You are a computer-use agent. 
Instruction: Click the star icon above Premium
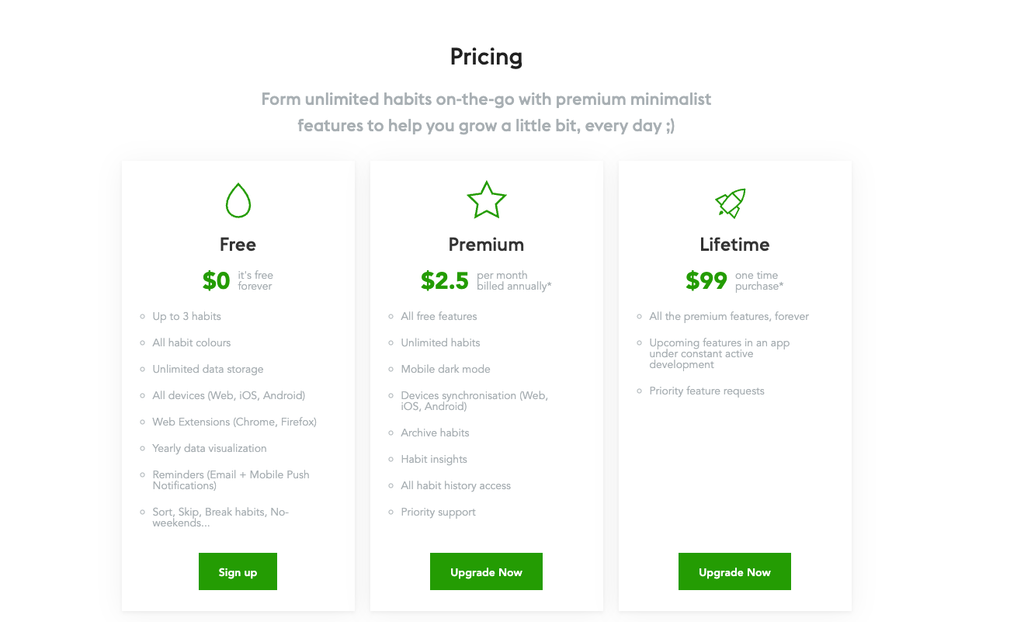(x=486, y=201)
